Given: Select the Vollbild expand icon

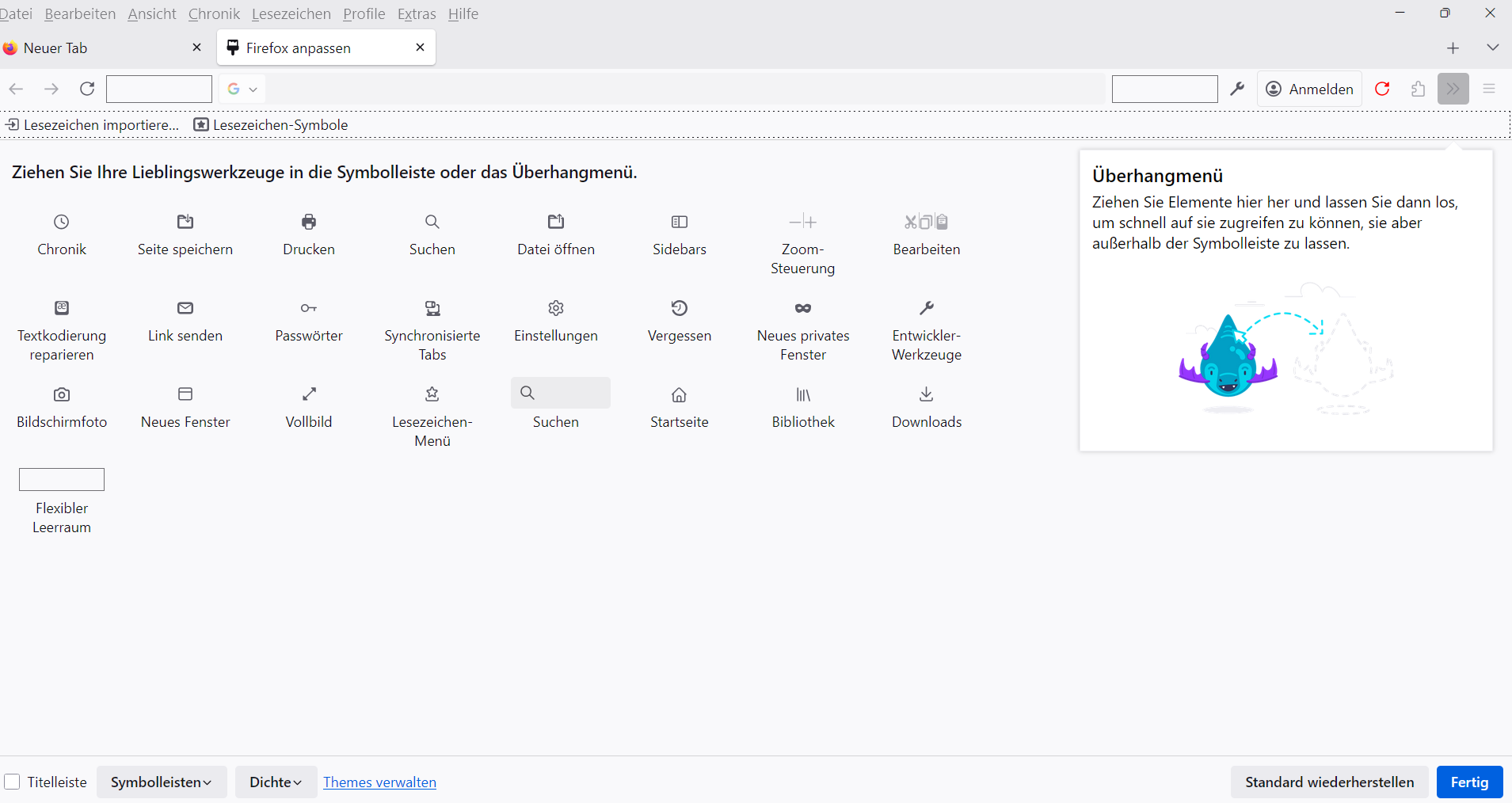Looking at the screenshot, I should coord(309,394).
